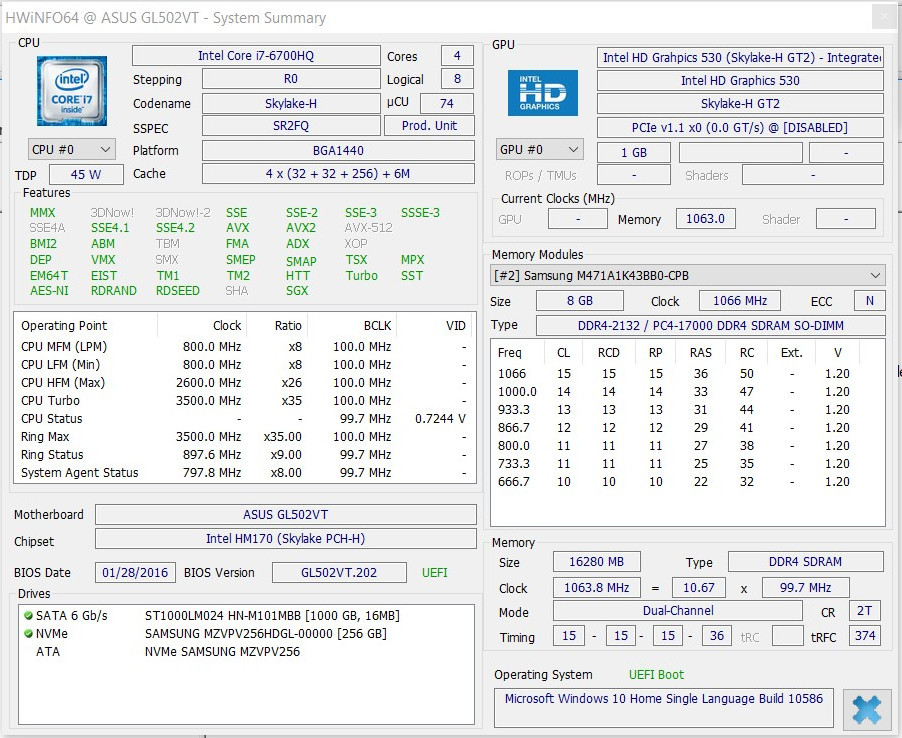This screenshot has height=738, width=902.
Task: Click the GPU memory clock 1063.0 field
Action: (x=705, y=219)
